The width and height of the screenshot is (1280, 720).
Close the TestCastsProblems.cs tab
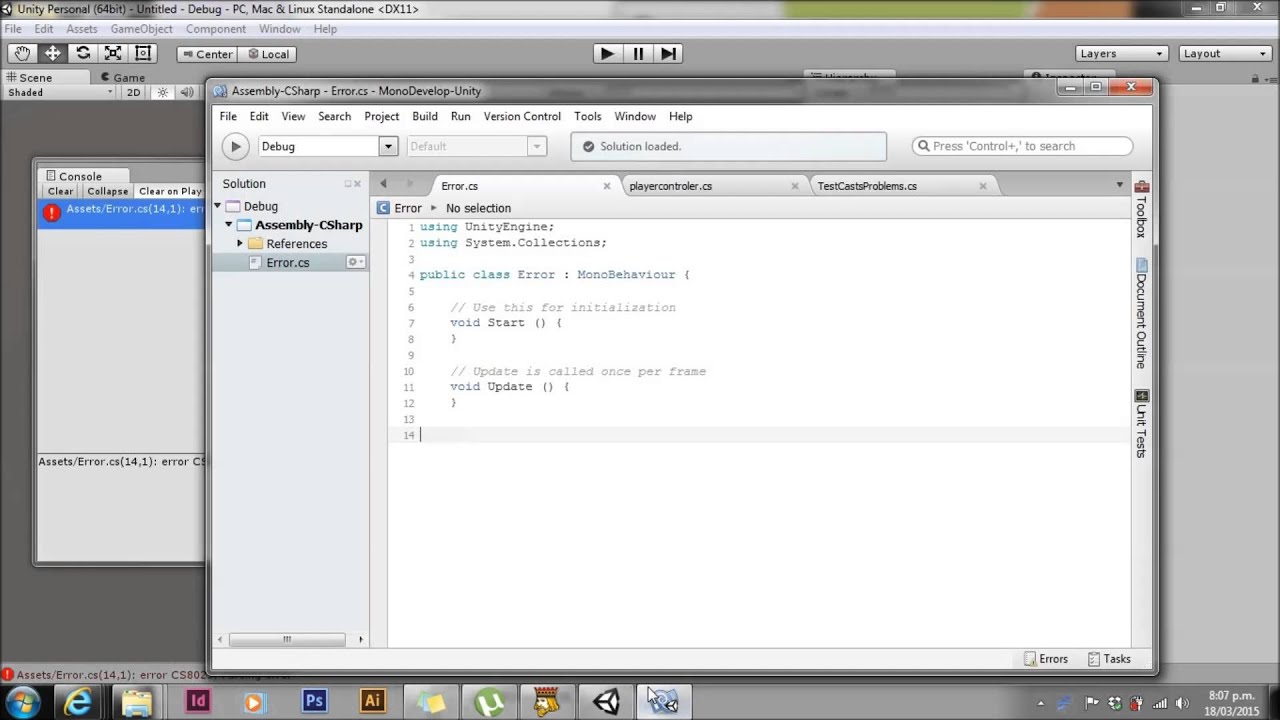(983, 186)
